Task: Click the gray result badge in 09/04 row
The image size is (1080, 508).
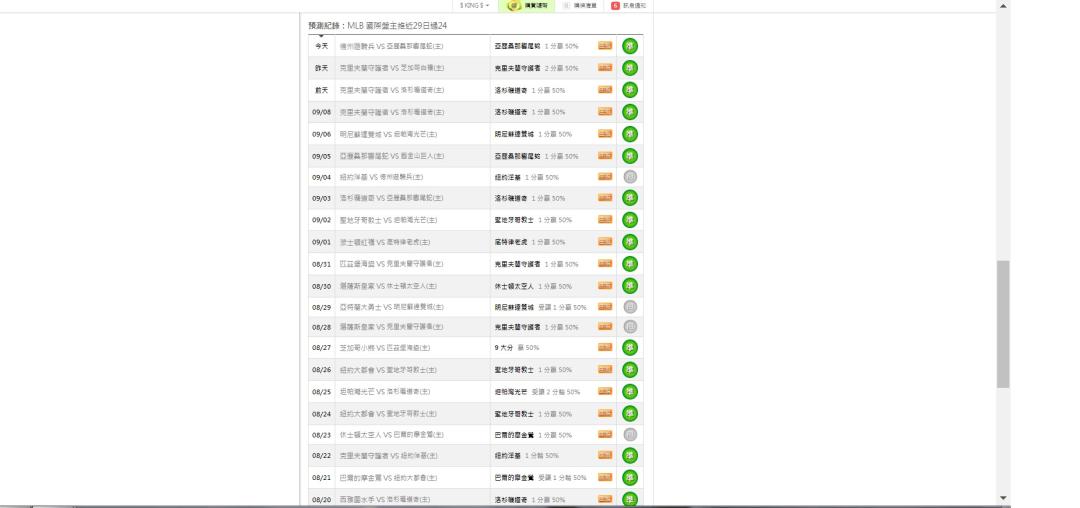Action: click(x=630, y=177)
